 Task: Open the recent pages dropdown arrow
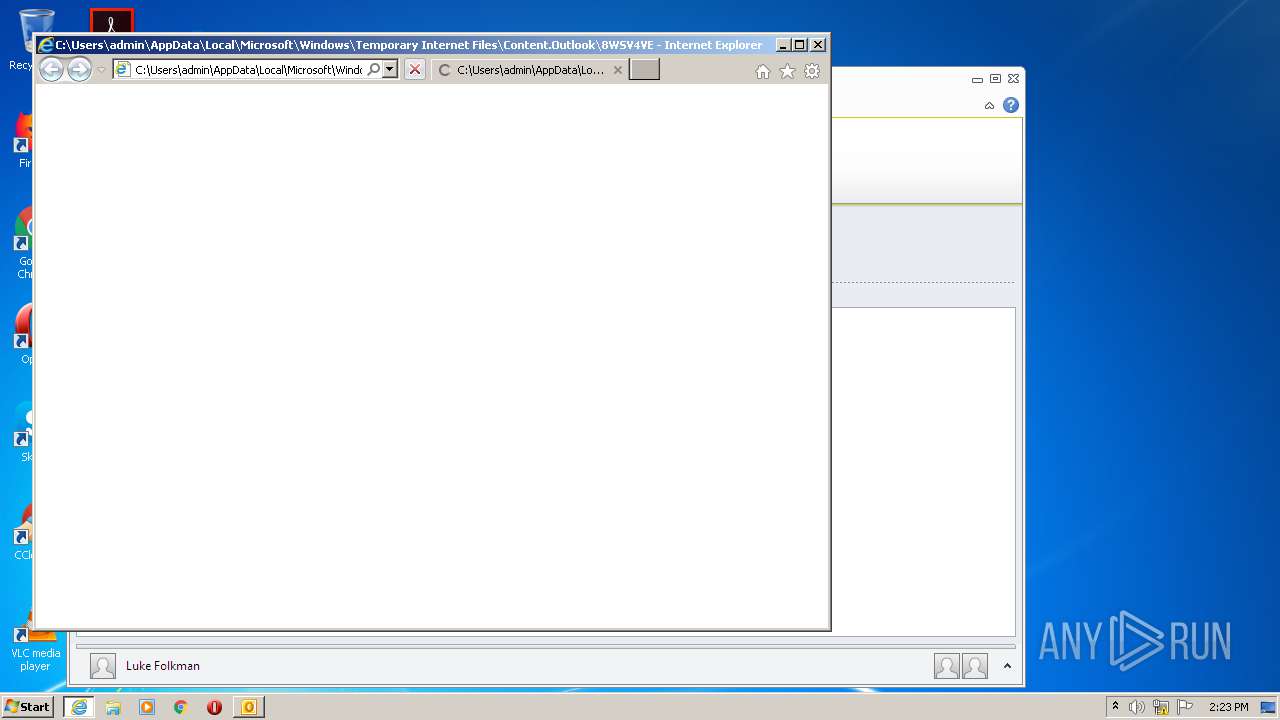101,70
